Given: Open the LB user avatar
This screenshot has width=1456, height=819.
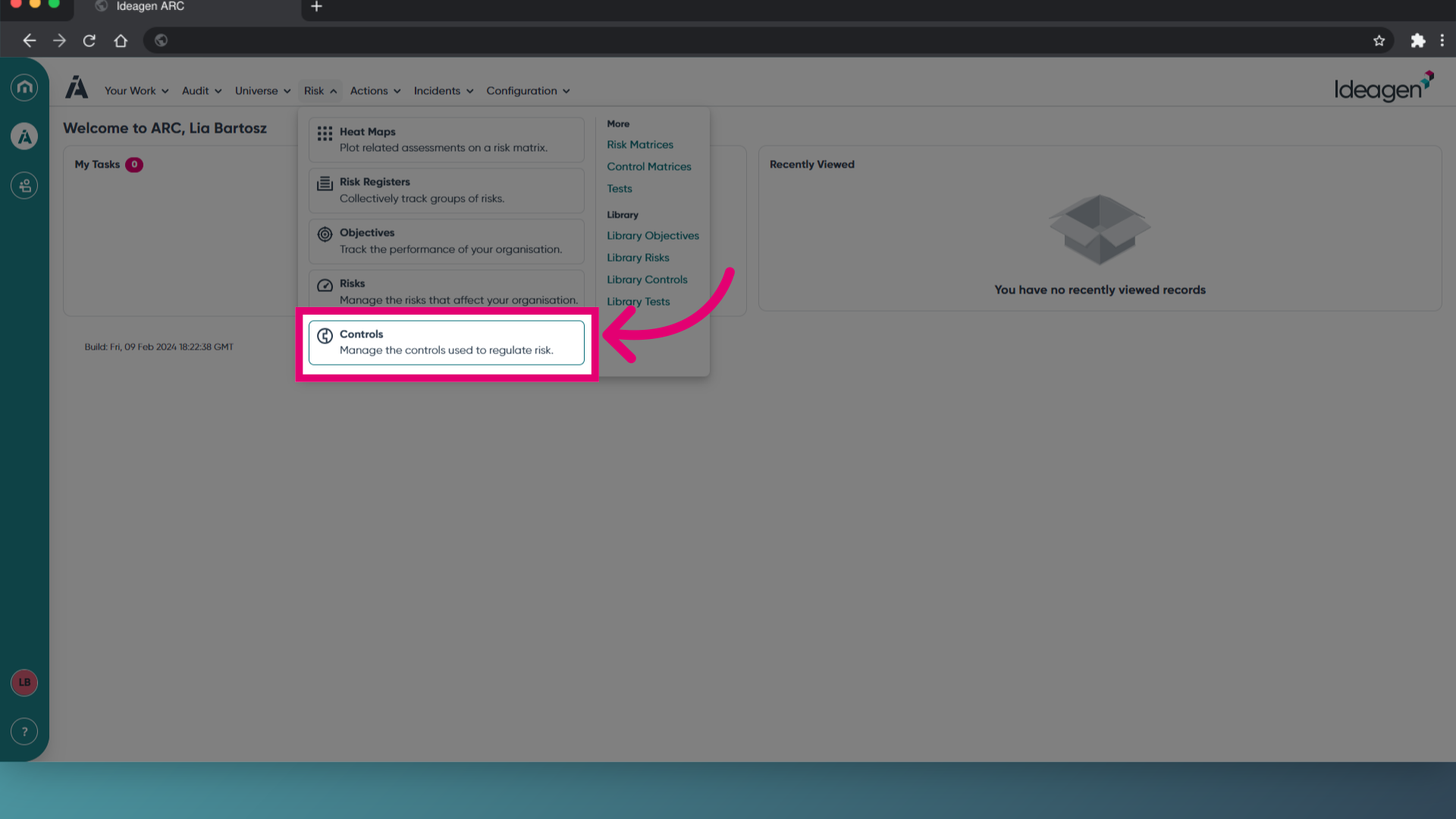Looking at the screenshot, I should 24,682.
